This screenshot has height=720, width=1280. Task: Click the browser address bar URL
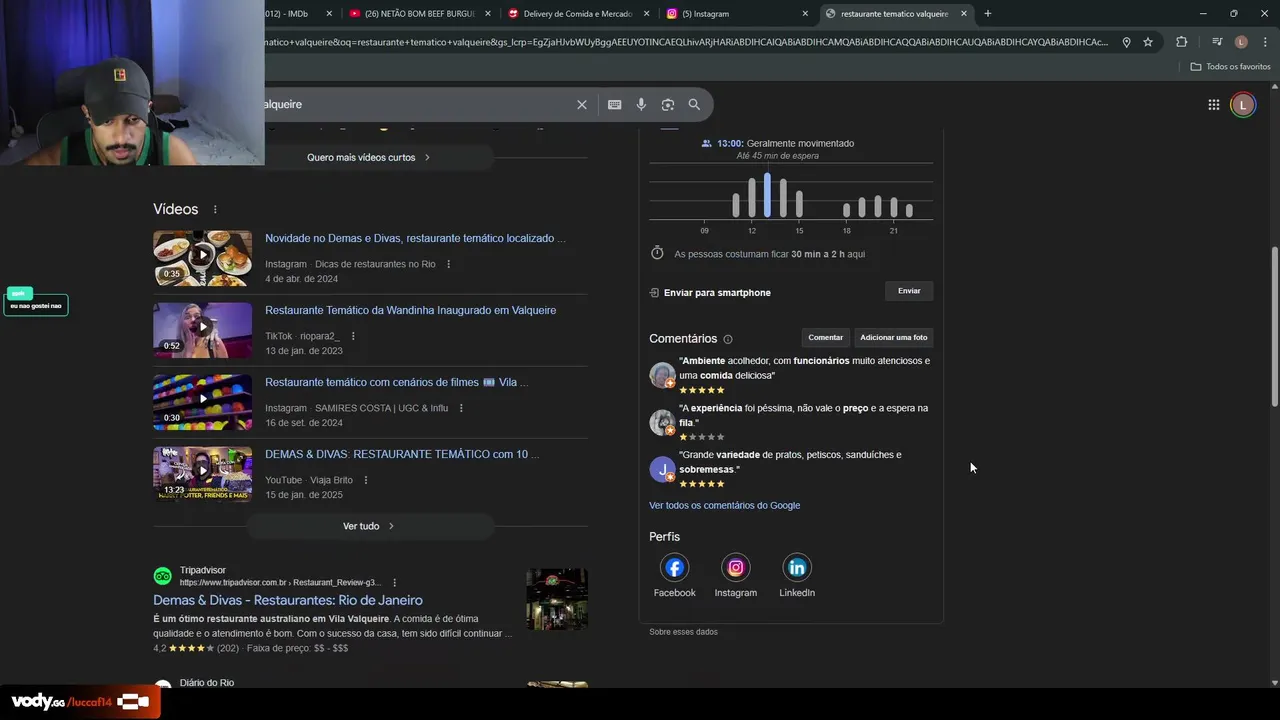click(685, 42)
